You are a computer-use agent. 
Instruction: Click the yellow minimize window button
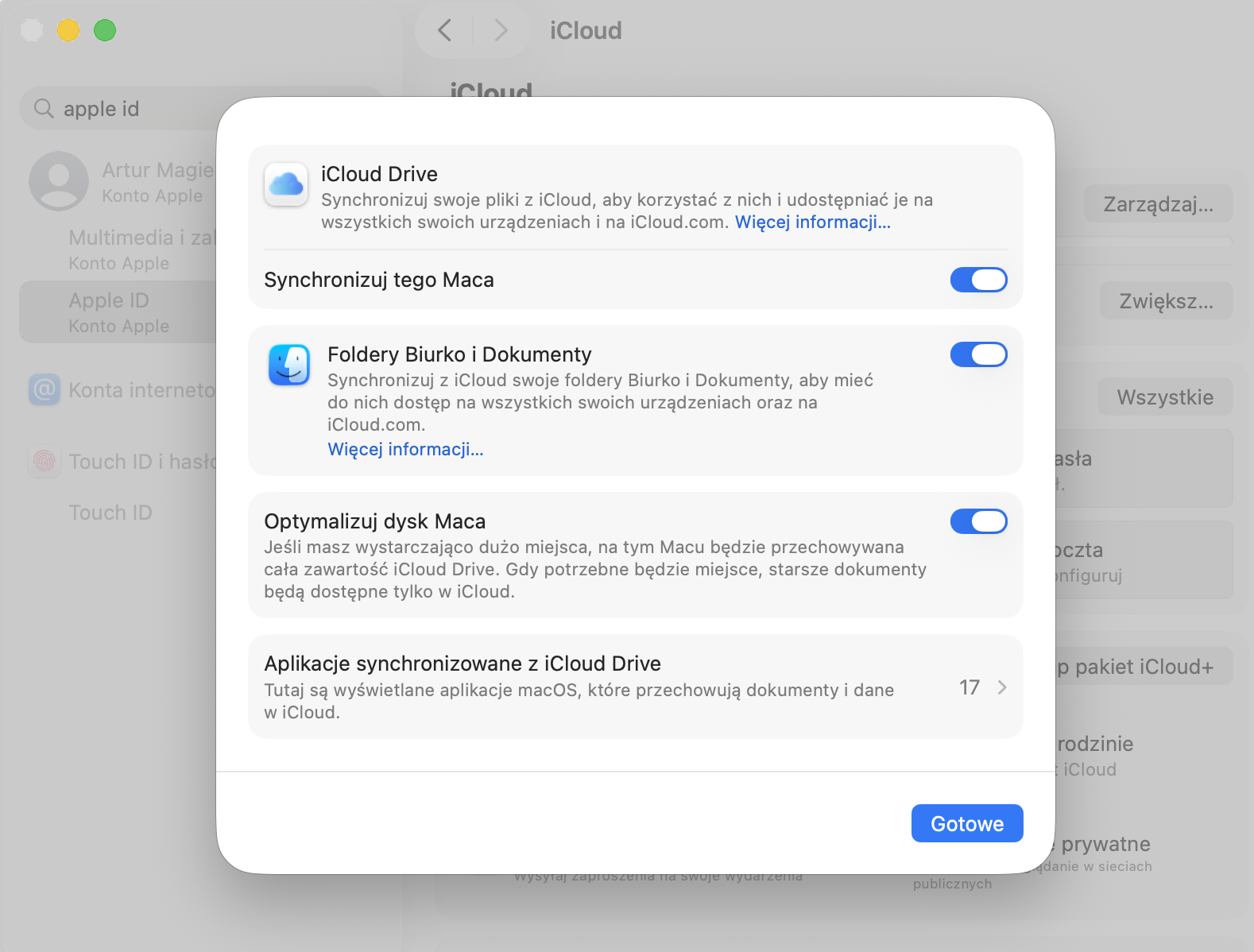68,30
